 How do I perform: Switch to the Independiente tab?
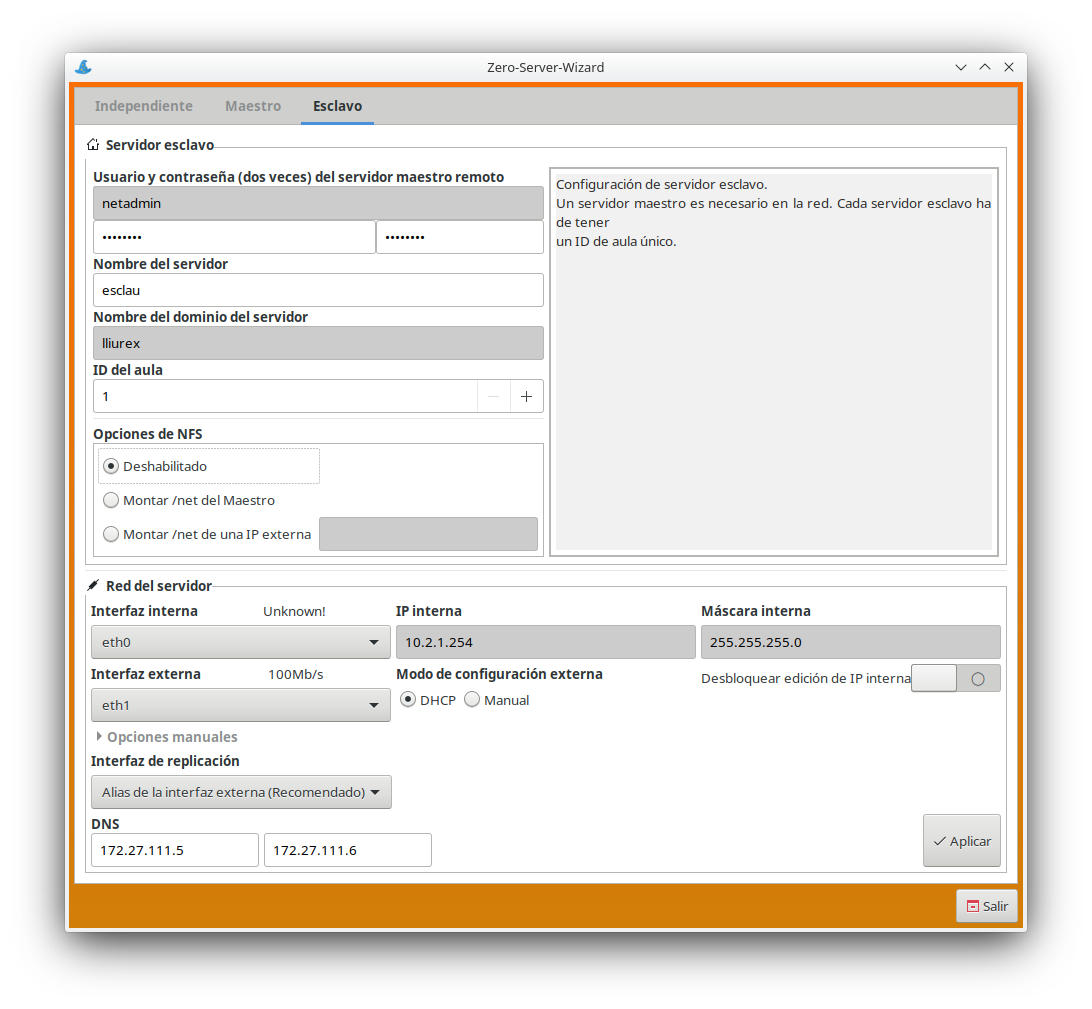(x=143, y=106)
